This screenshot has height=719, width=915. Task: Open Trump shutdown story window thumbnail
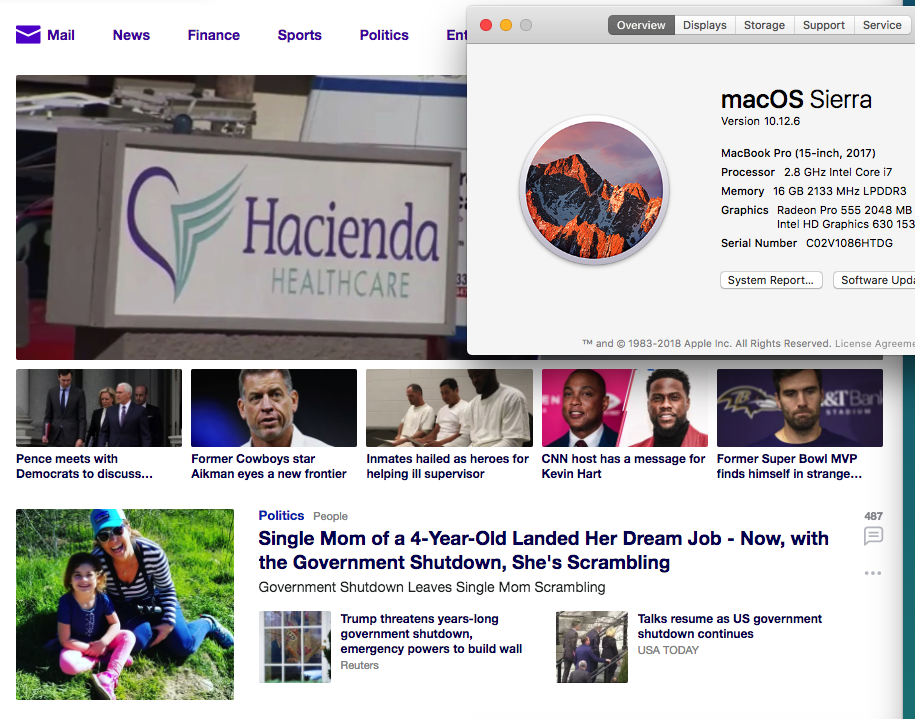(295, 647)
